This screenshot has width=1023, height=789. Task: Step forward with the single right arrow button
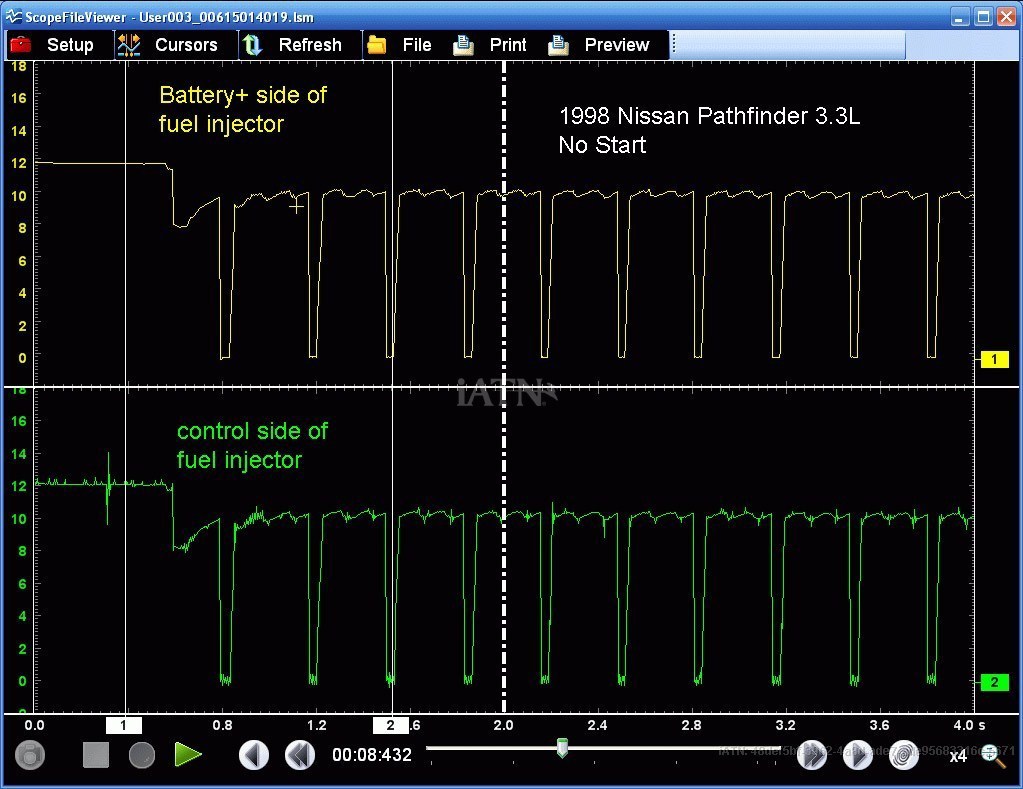pos(858,755)
